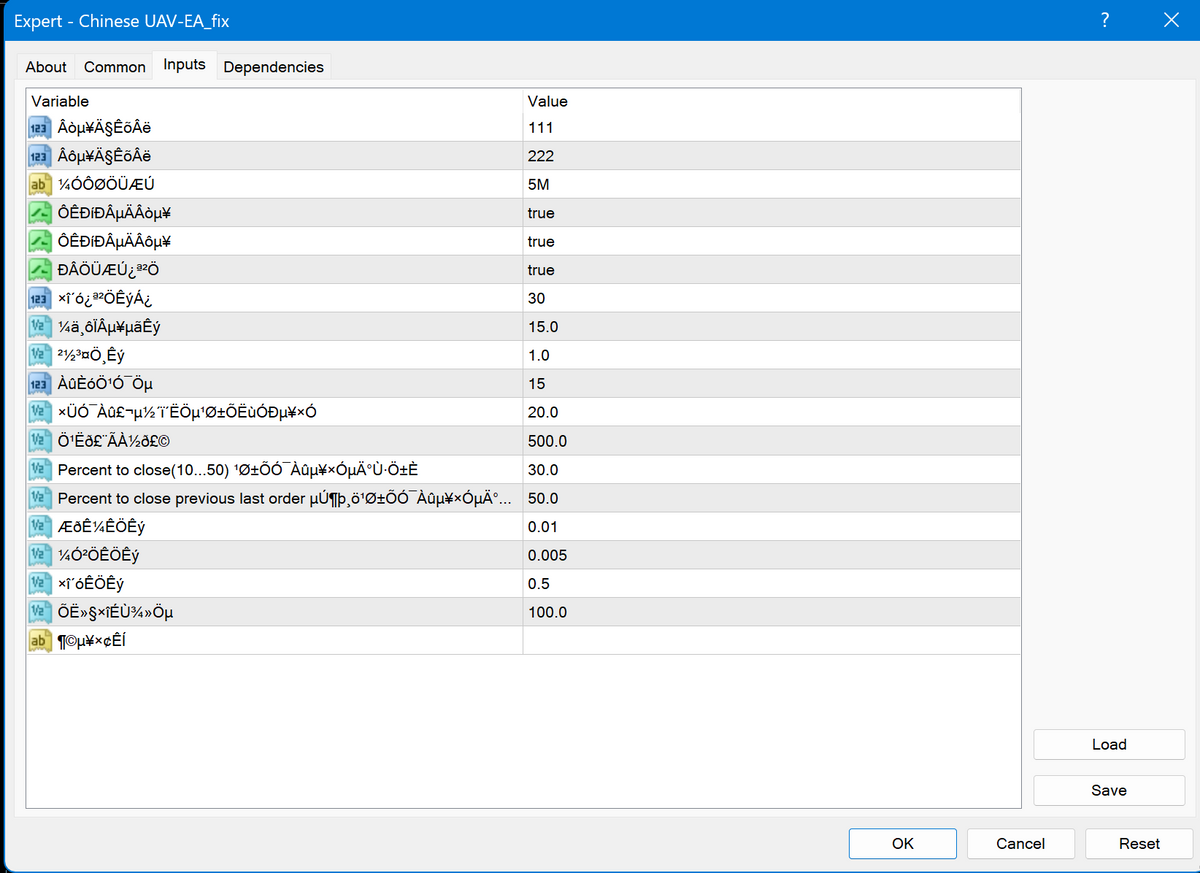Click the Variable column header
This screenshot has width=1200, height=873.
tap(274, 101)
